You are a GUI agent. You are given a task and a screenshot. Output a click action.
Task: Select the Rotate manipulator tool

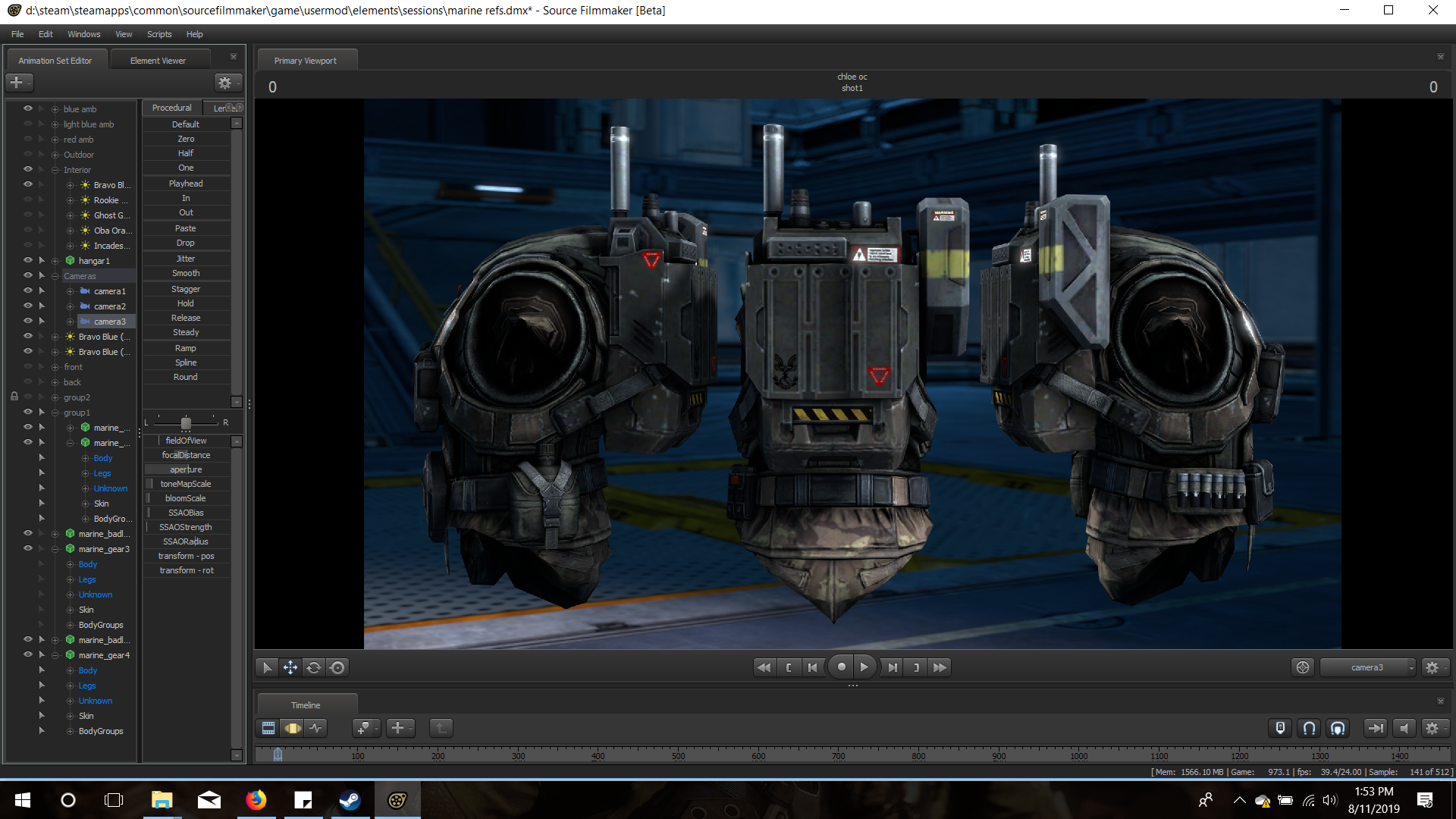point(314,667)
